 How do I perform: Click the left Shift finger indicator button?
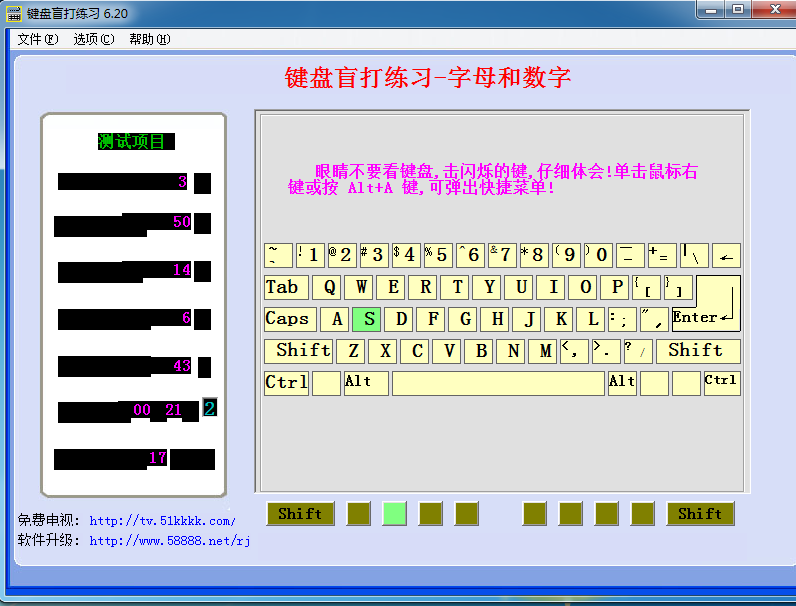pyautogui.click(x=301, y=514)
